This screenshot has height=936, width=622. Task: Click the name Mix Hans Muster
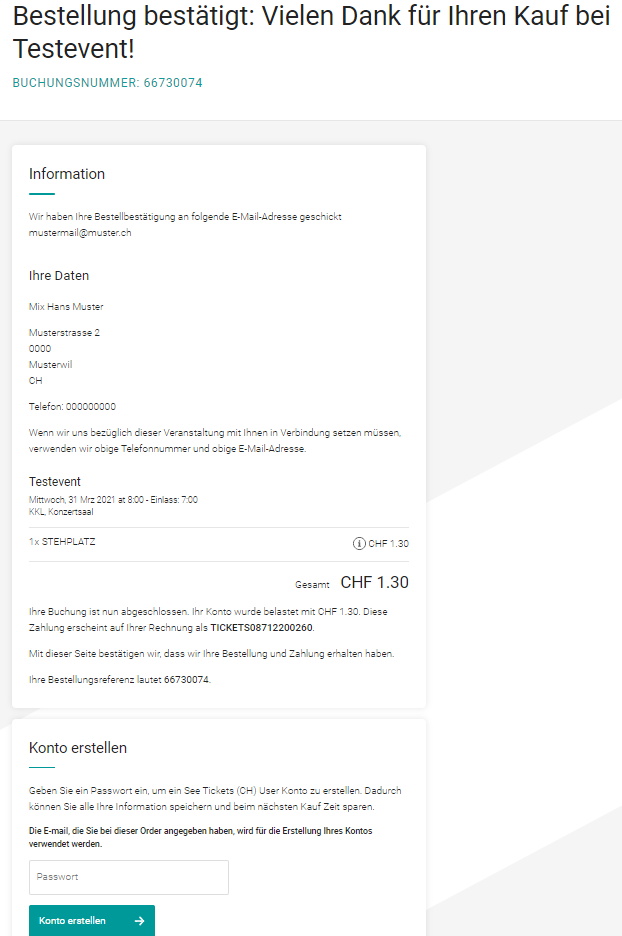coord(66,307)
